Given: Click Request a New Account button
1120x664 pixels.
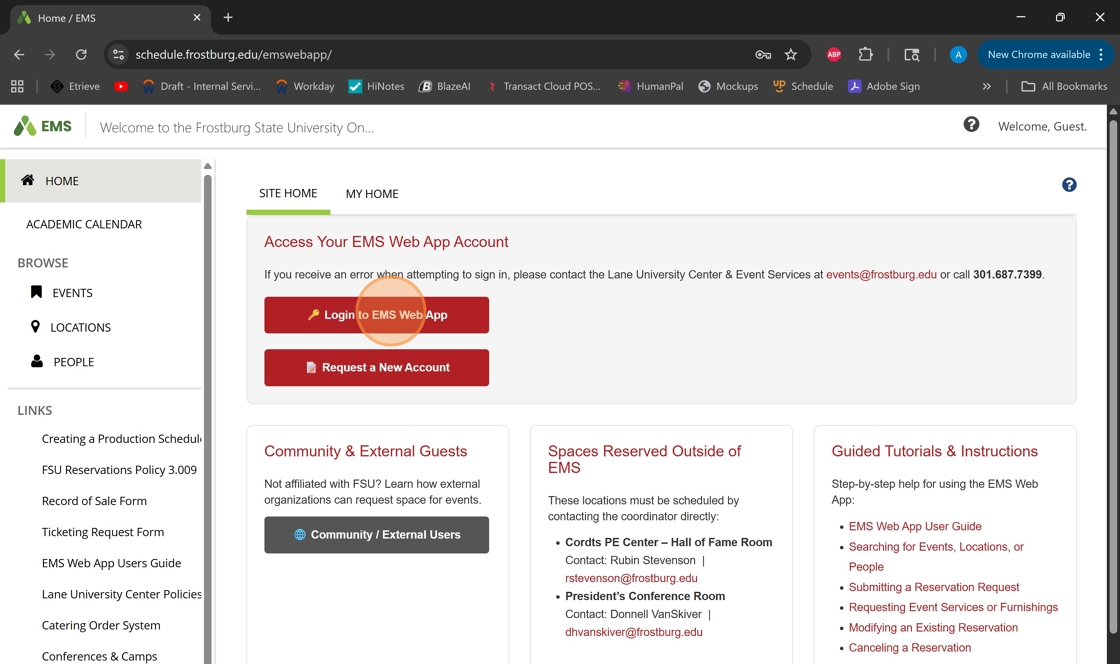Looking at the screenshot, I should [x=376, y=368].
